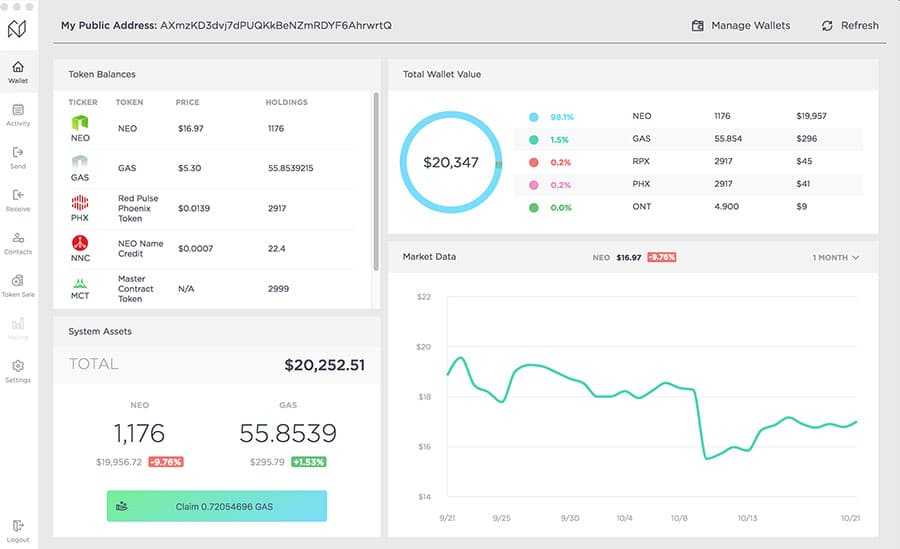Click $19,957 NEO wallet value
Viewport: 900px width, 549px height.
pyautogui.click(x=811, y=116)
